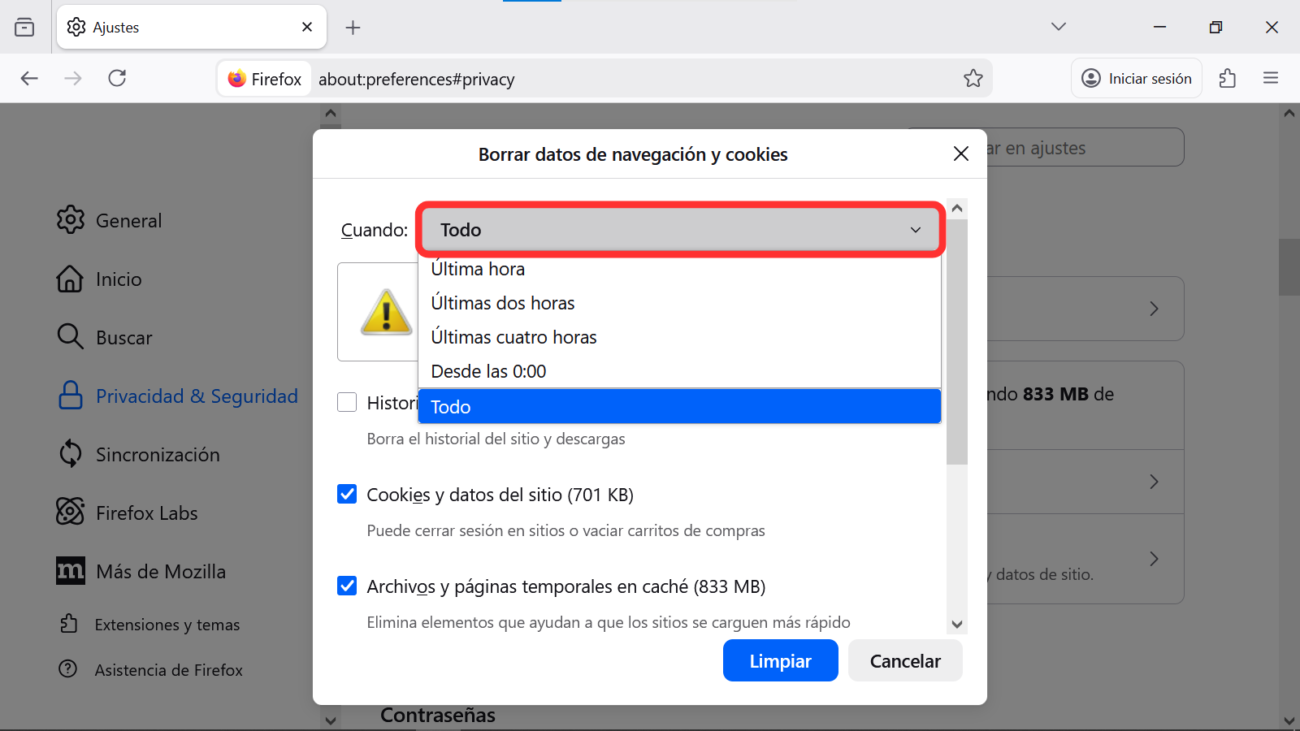The width and height of the screenshot is (1300, 731).
Task: Bookmark this page with the star icon
Action: pos(972,78)
